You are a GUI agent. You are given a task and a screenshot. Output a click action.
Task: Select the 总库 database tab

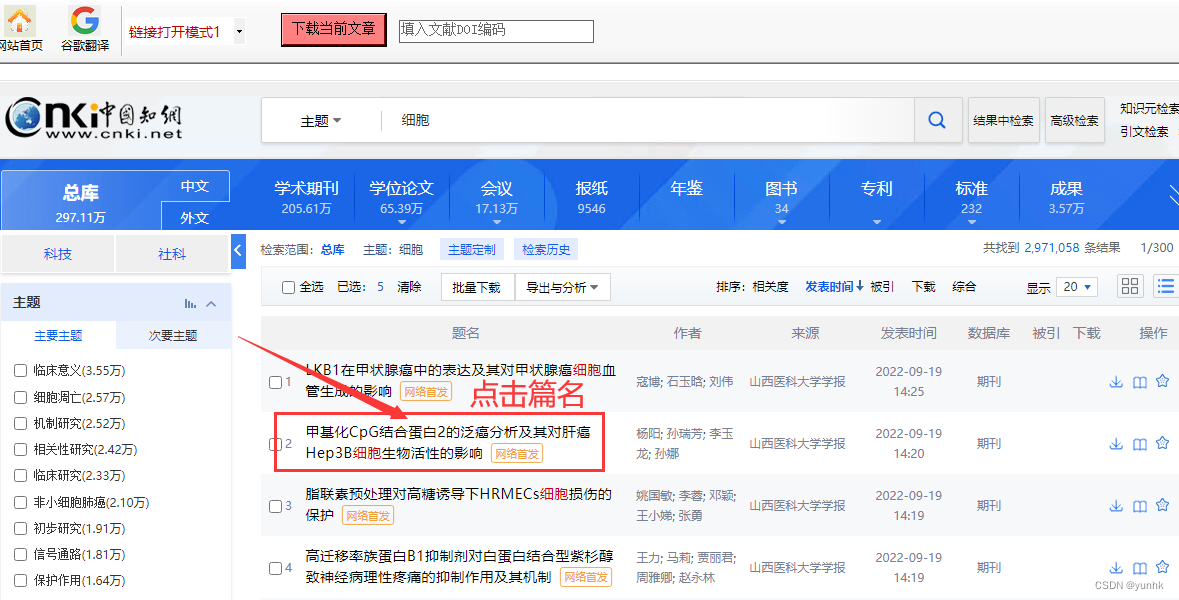pos(80,202)
